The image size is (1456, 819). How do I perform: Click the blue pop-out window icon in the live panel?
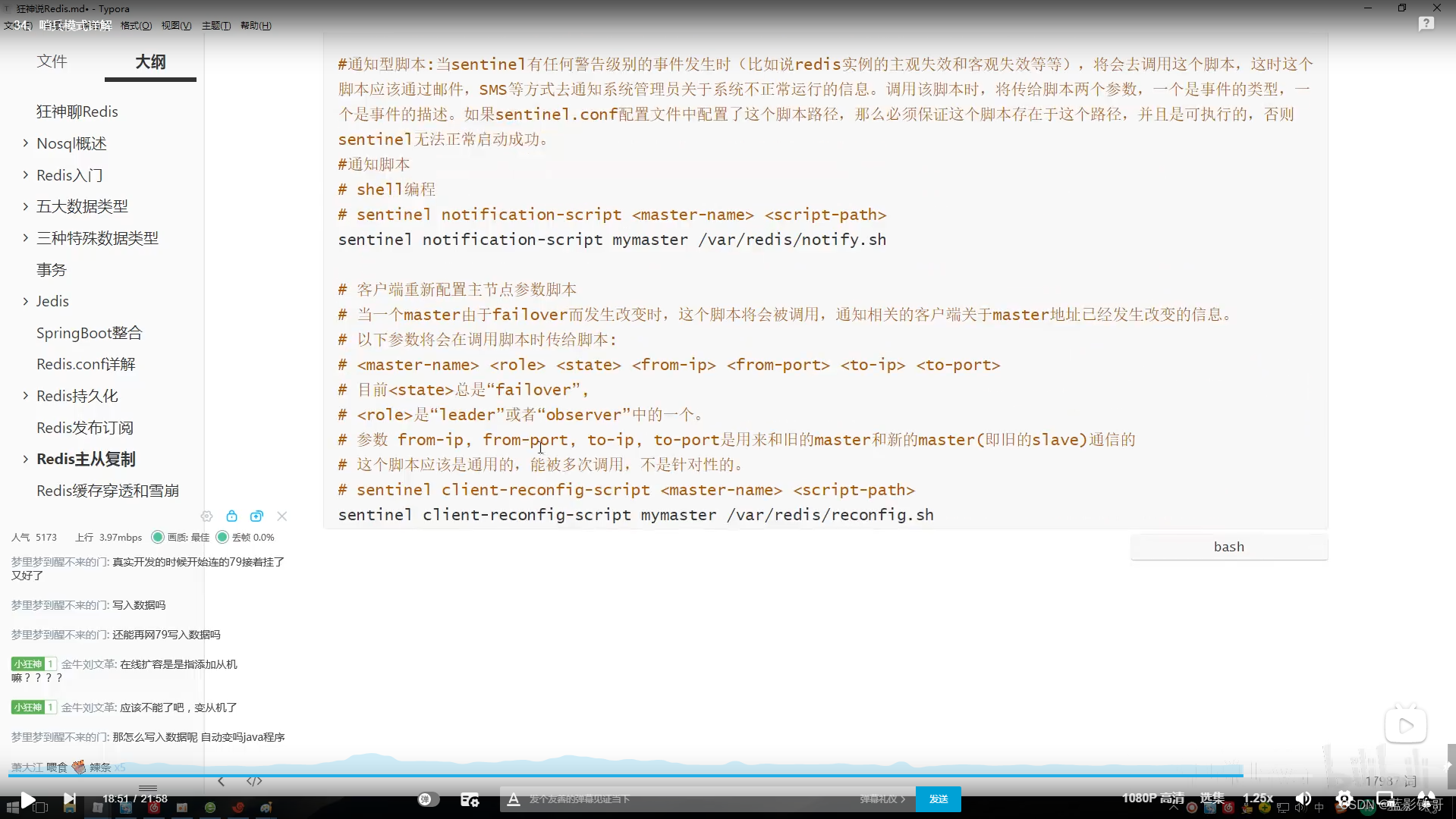point(256,516)
